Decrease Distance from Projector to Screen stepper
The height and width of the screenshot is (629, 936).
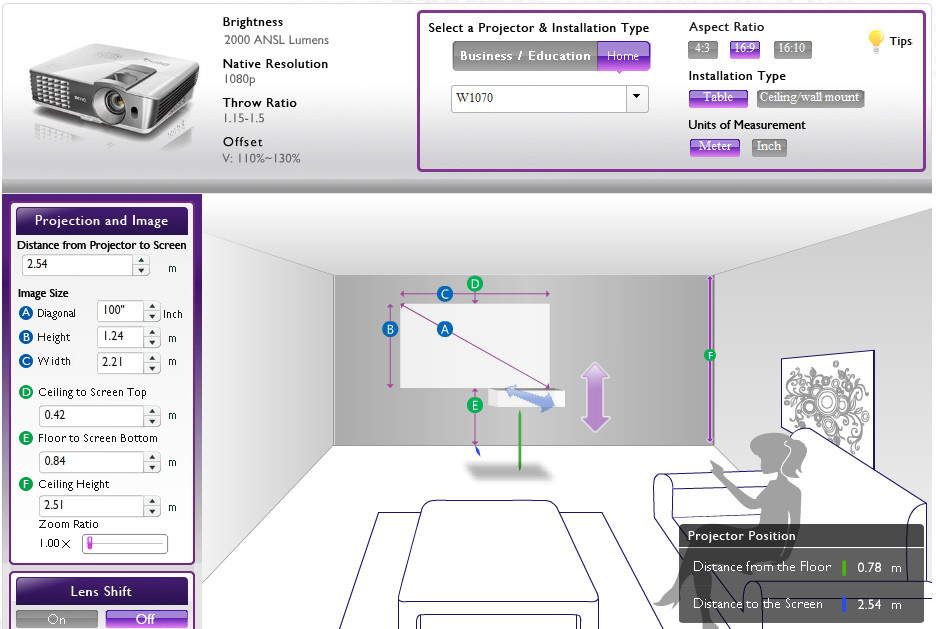coord(141,271)
